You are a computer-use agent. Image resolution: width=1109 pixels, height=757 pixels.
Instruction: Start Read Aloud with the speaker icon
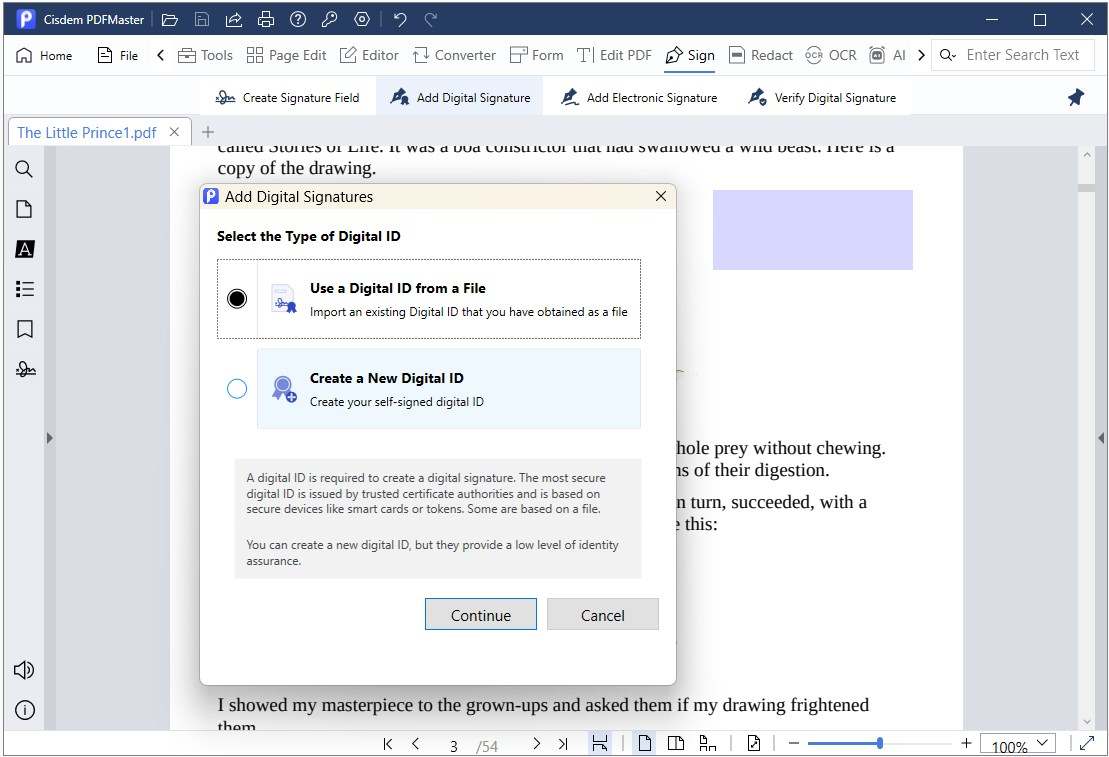[x=23, y=670]
